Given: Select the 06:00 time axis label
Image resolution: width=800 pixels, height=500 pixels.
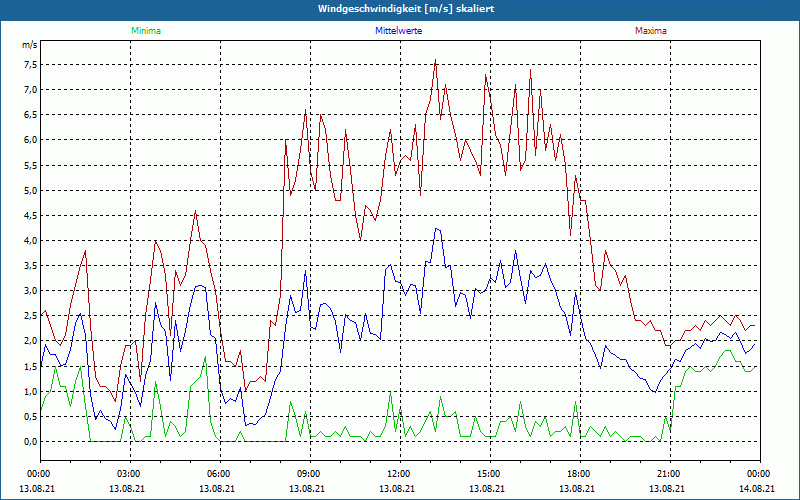Looking at the screenshot, I should [219, 474].
